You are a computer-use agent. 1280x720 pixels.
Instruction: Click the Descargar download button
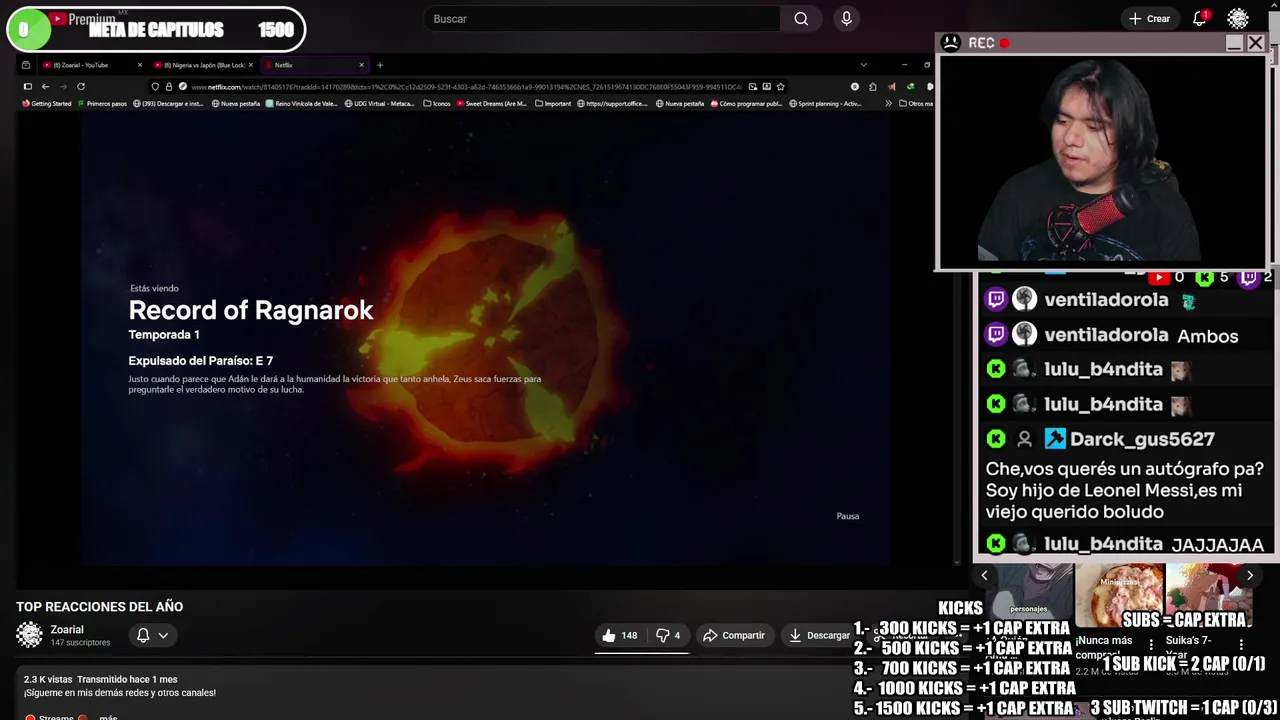pyautogui.click(x=819, y=635)
